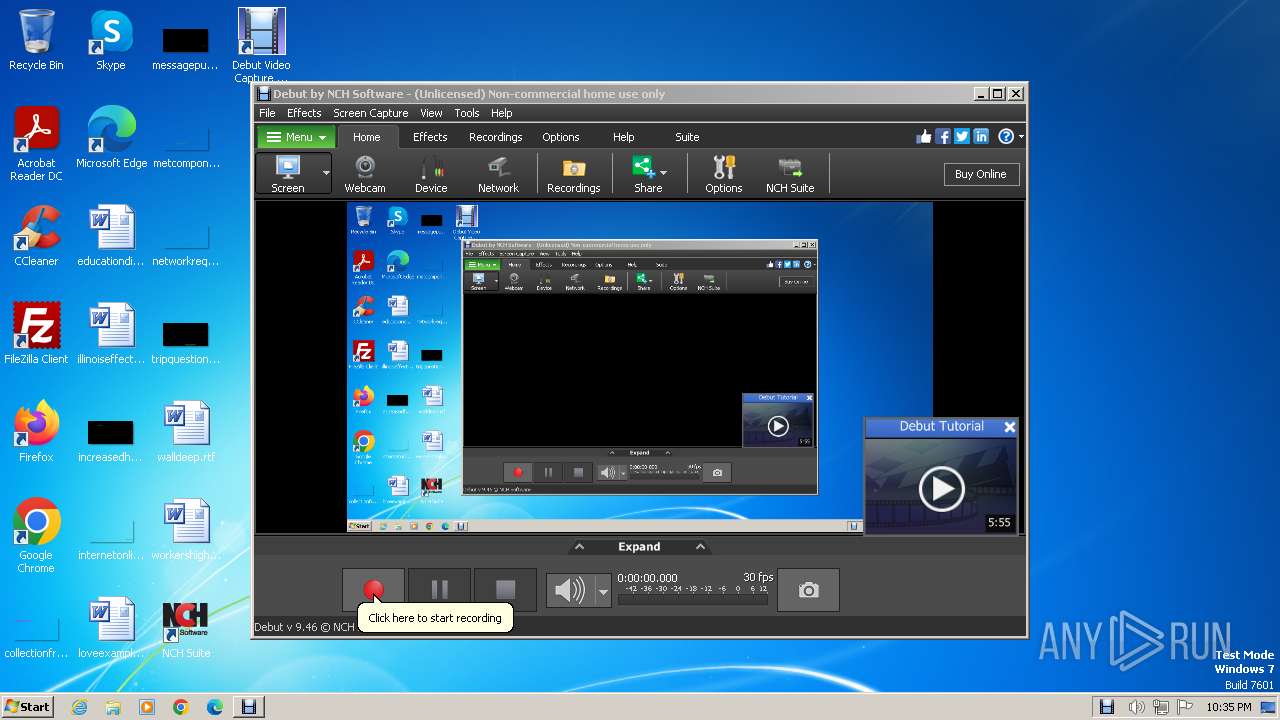
Task: Select the Screen capture source
Action: point(288,174)
